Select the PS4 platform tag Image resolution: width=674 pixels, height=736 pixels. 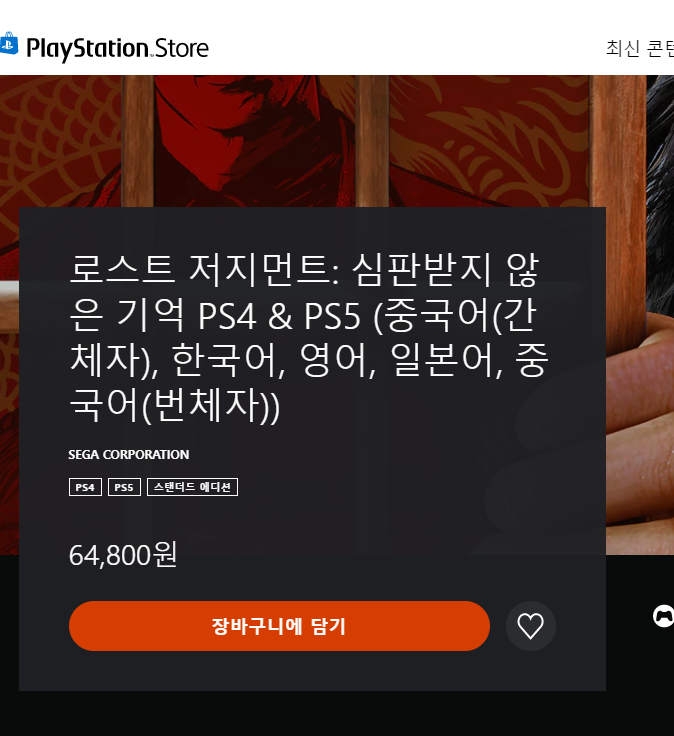[85, 487]
